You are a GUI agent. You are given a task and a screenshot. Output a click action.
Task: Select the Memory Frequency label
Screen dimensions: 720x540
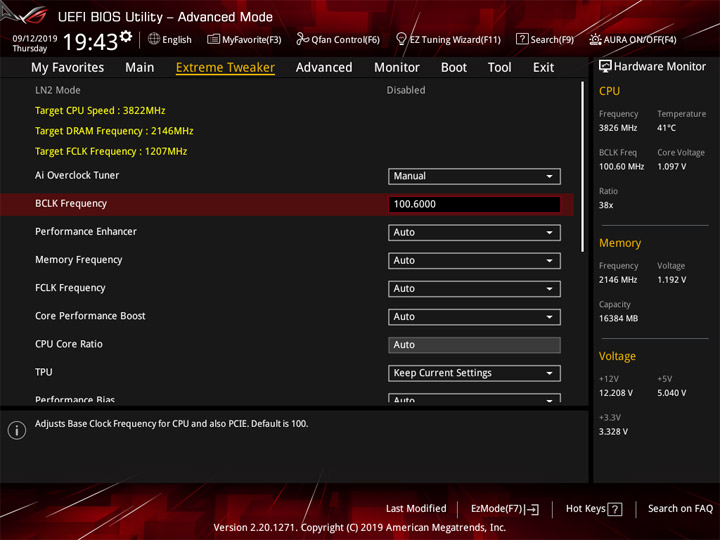pos(79,260)
